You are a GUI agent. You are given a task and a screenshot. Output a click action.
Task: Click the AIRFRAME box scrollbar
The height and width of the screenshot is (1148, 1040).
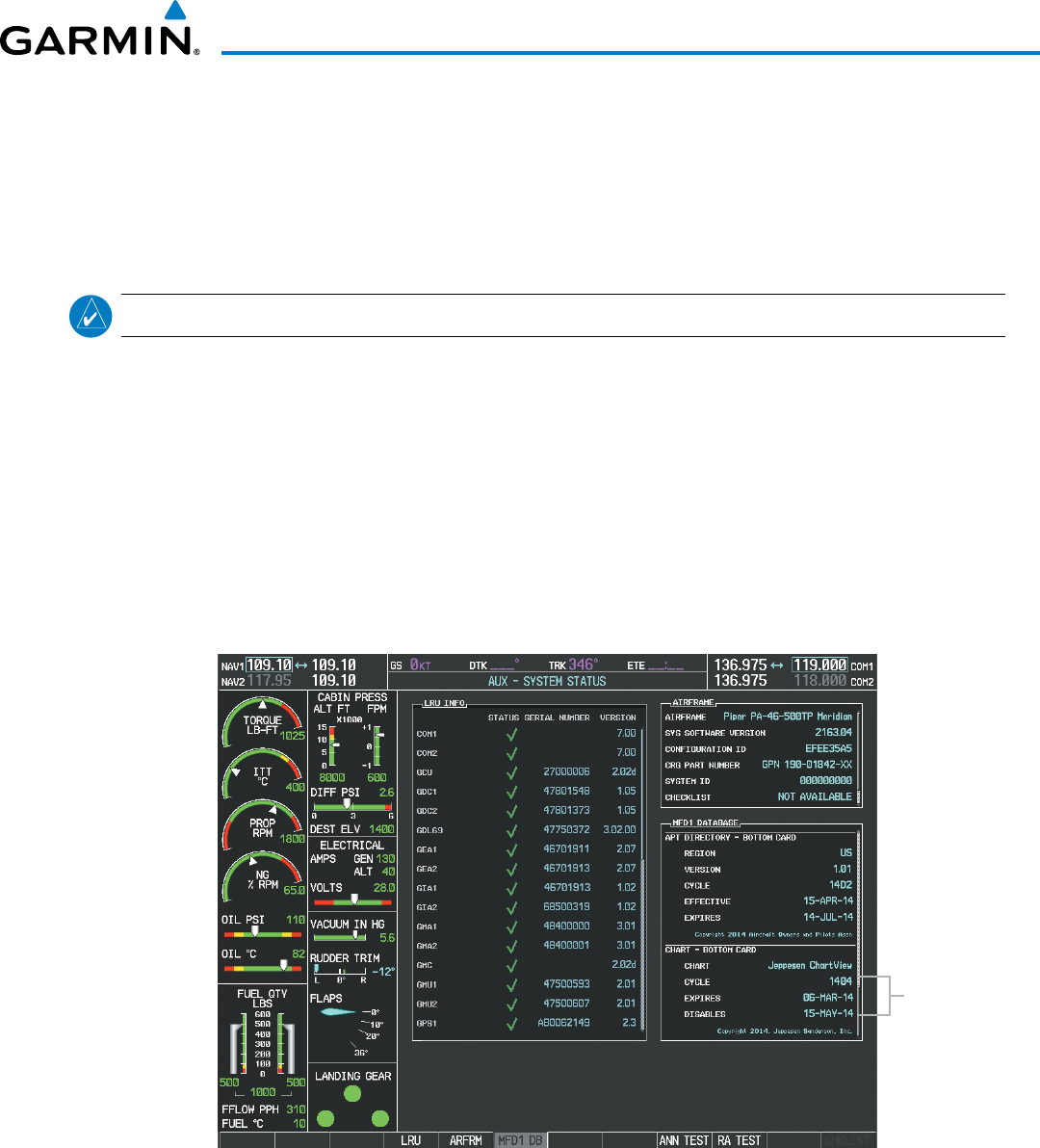(x=859, y=757)
